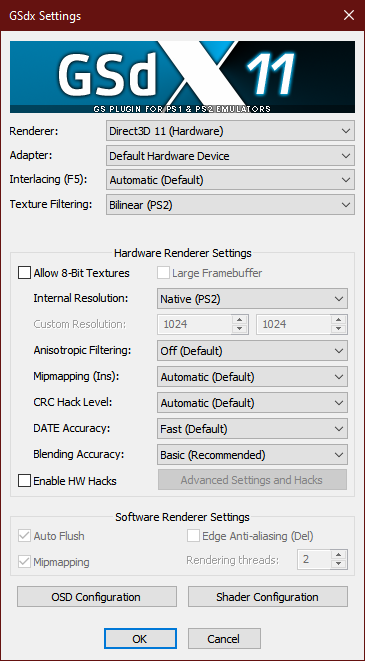Toggle the Enable HW Hacks checkbox
365x661 pixels.
coord(24,481)
